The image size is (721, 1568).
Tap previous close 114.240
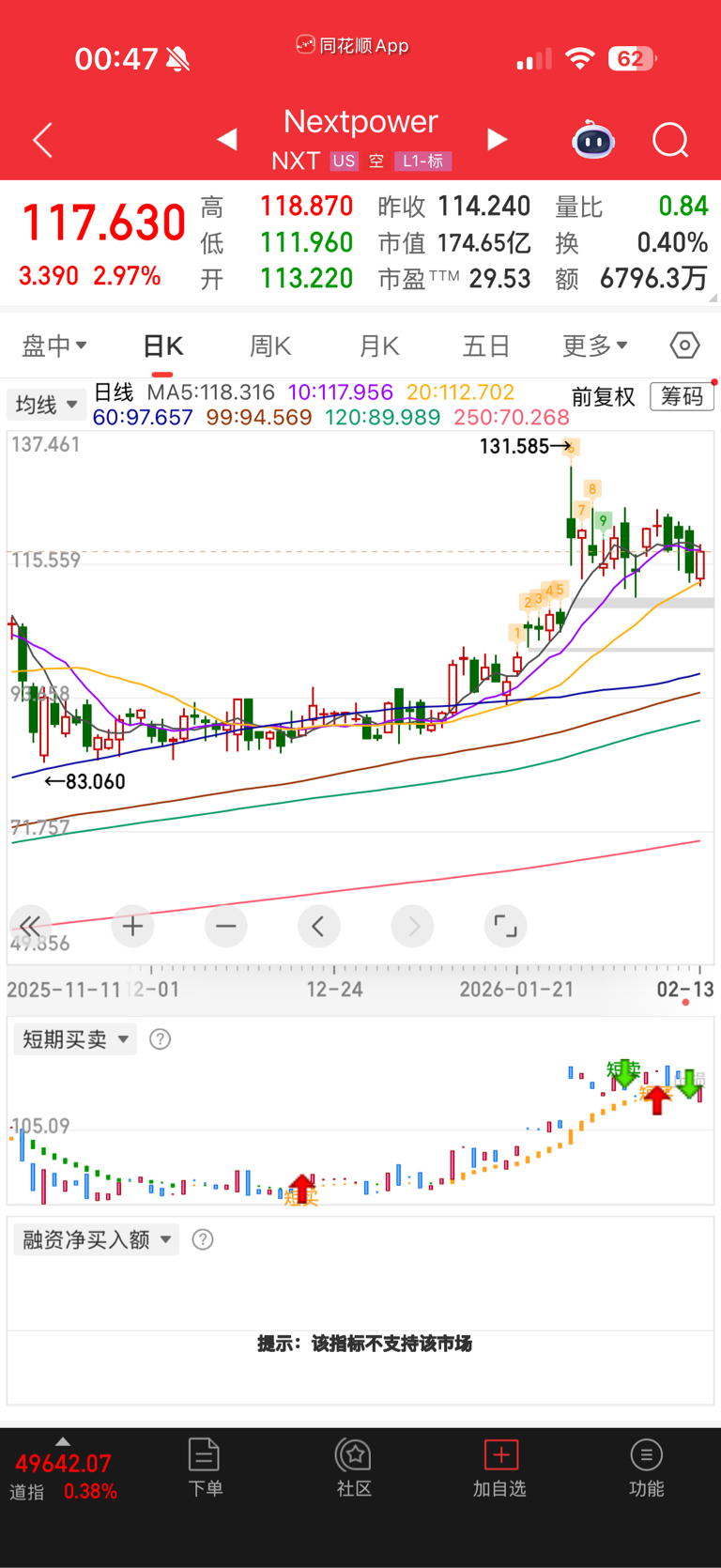pyautogui.click(x=483, y=207)
